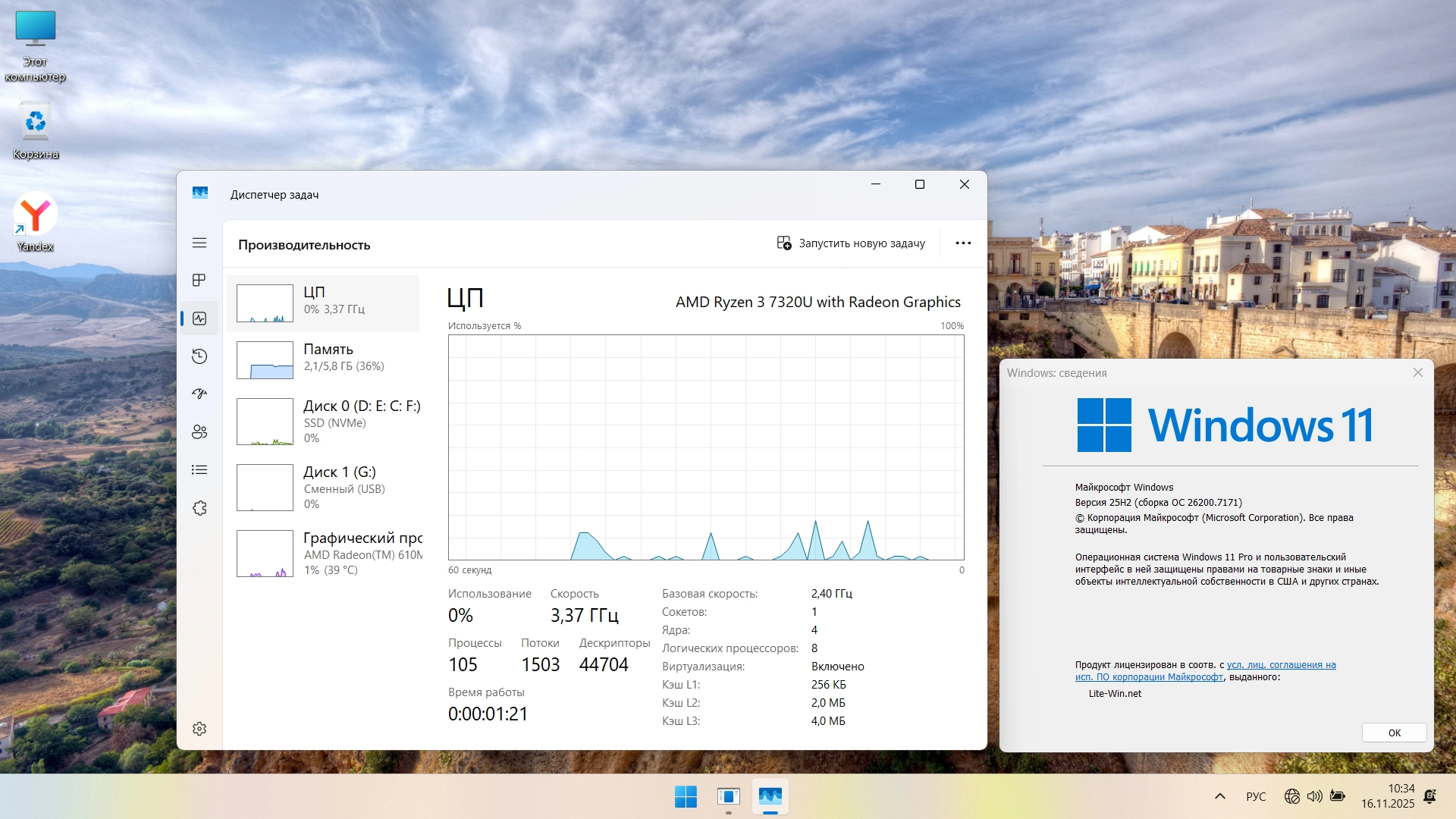This screenshot has width=1456, height=819.
Task: Open Startup apps page icon
Action: tap(199, 394)
